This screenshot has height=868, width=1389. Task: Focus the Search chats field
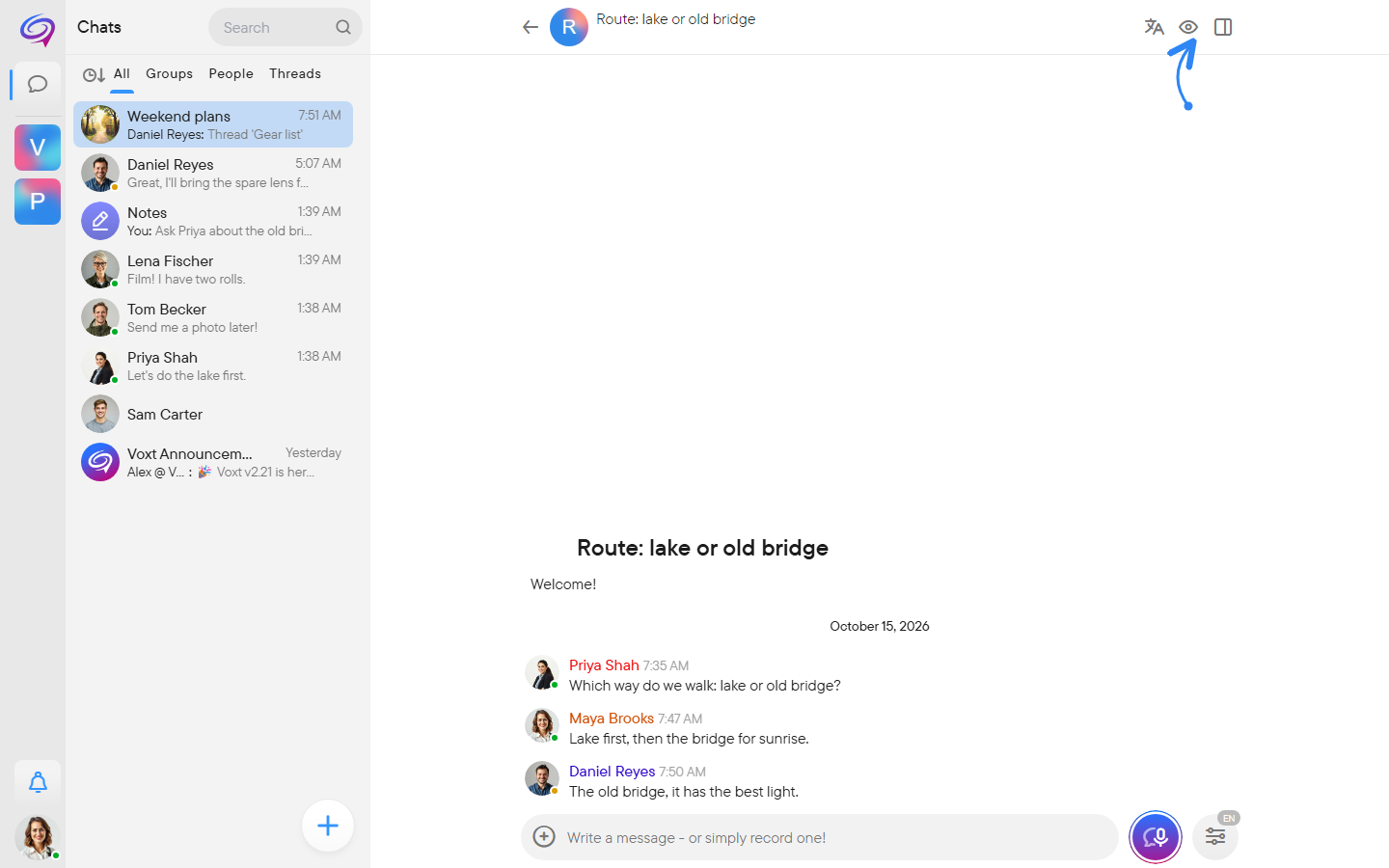286,27
